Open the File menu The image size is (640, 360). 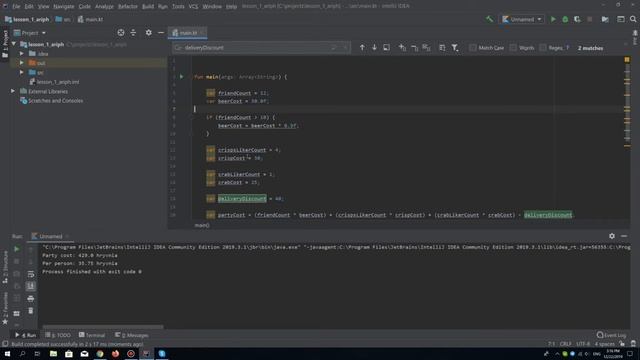(16, 6)
